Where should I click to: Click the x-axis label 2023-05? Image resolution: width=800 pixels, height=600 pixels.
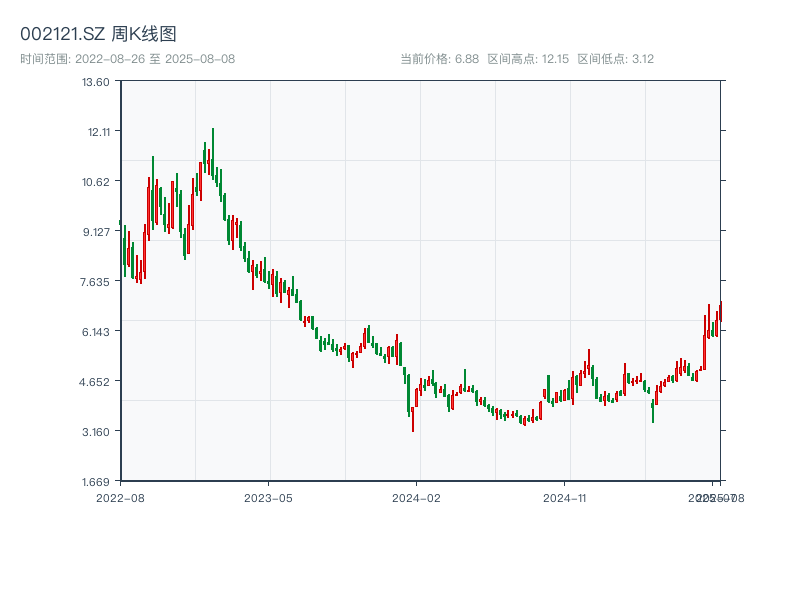click(x=268, y=498)
